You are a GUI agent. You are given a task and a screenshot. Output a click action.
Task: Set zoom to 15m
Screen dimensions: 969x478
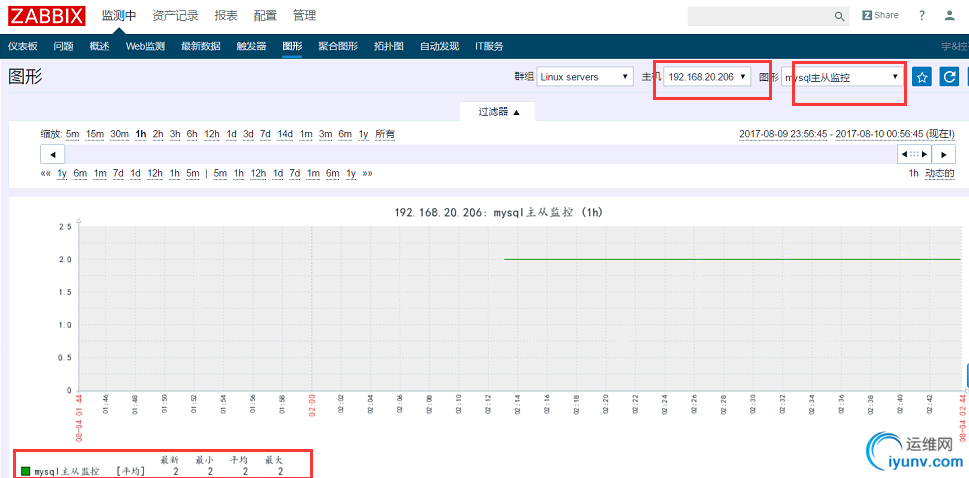click(95, 134)
